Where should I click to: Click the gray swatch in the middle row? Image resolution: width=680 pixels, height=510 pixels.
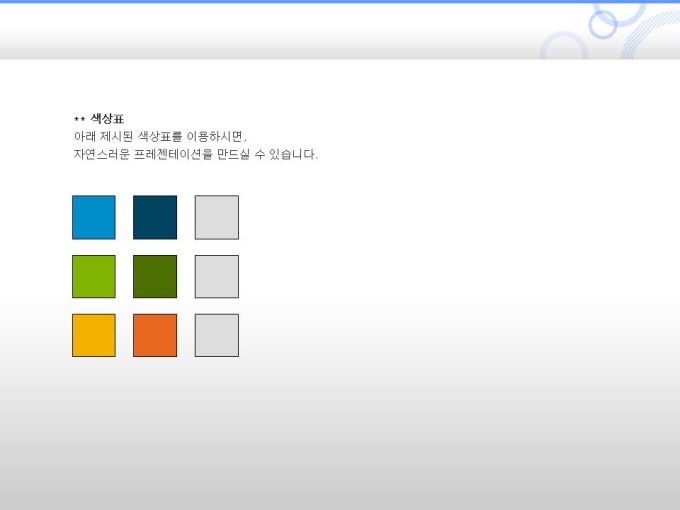(216, 276)
